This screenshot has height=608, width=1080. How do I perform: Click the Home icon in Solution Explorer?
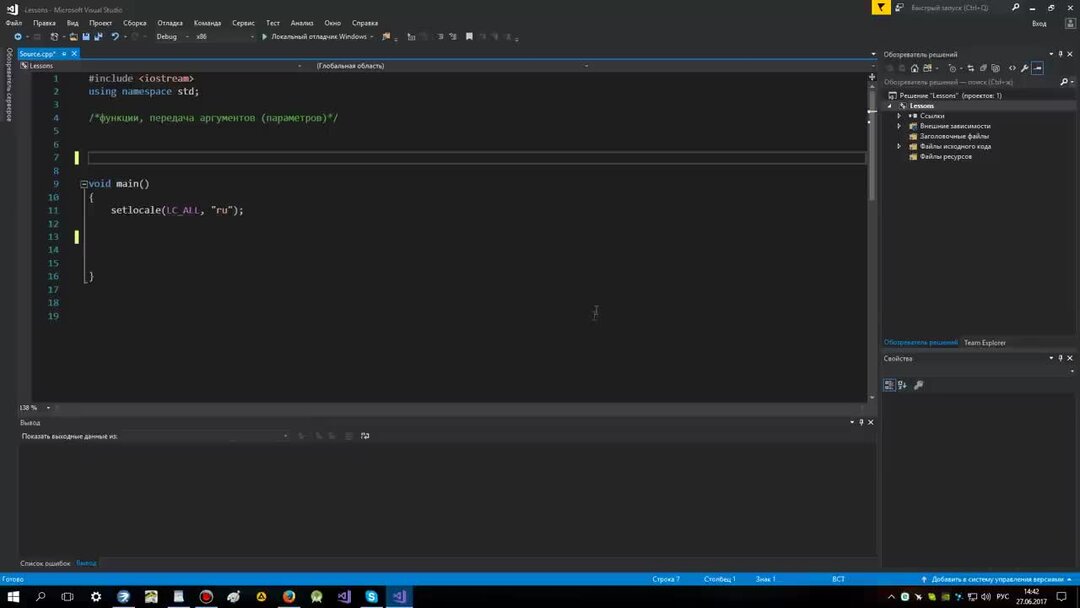click(x=915, y=68)
